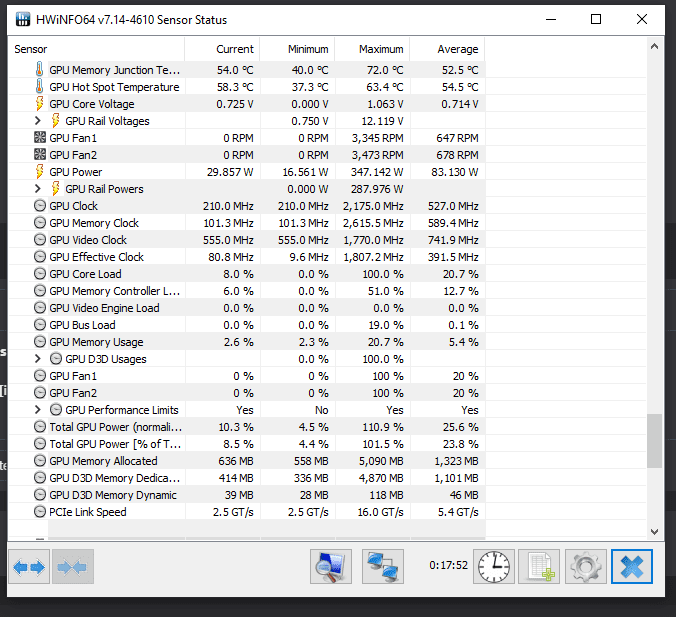The width and height of the screenshot is (676, 617).
Task: Click GPU Memory Junction thermometer icon
Action: click(x=39, y=69)
